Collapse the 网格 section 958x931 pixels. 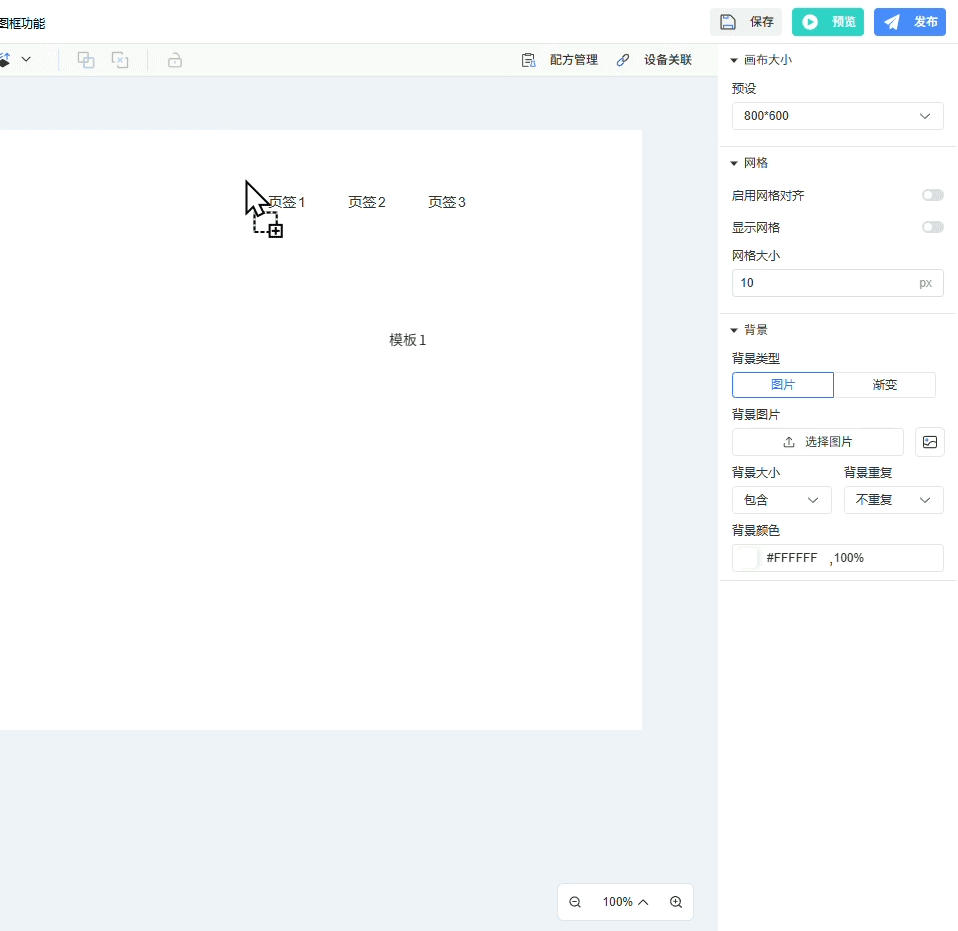(x=734, y=163)
